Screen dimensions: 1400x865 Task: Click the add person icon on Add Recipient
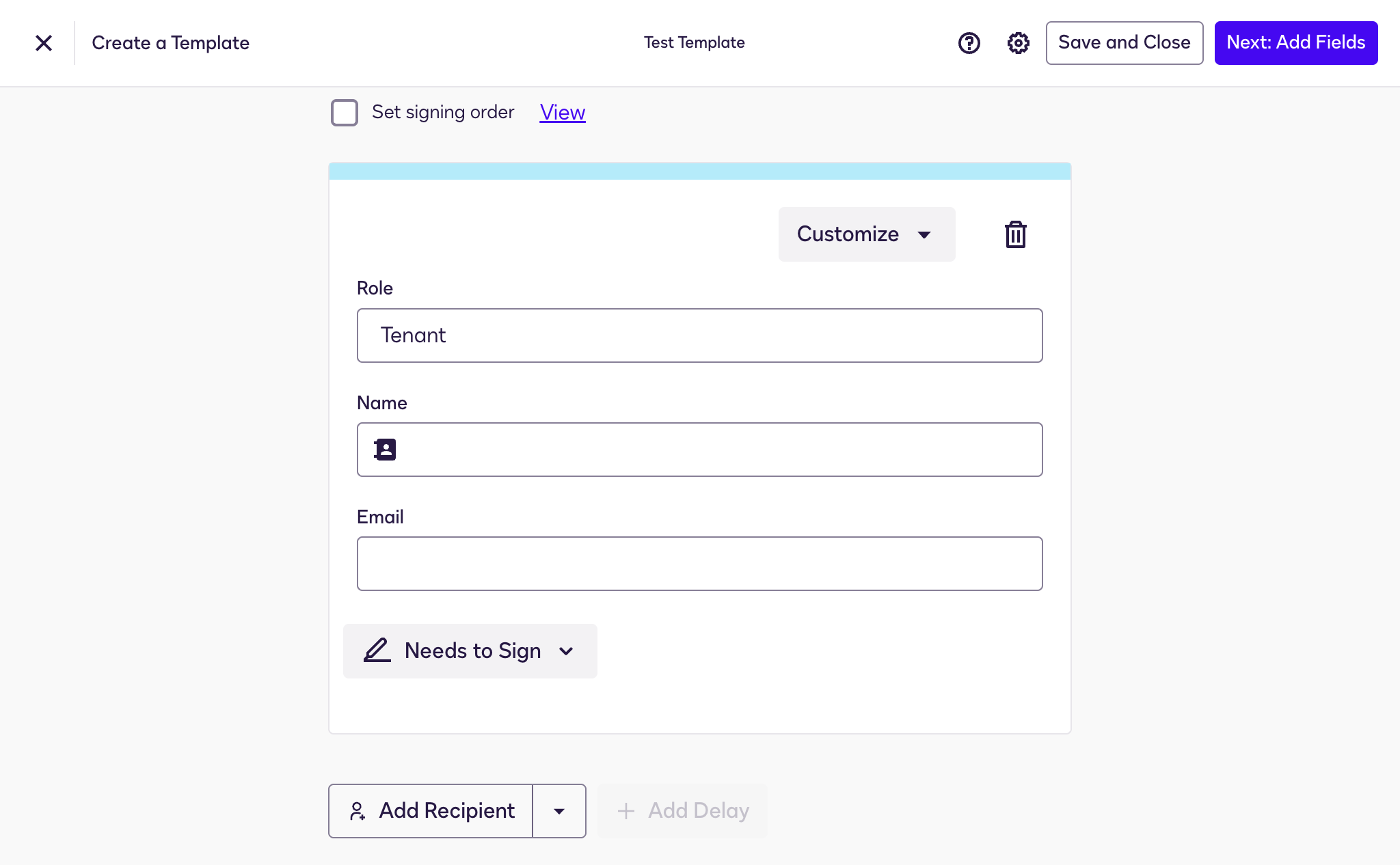coord(357,811)
